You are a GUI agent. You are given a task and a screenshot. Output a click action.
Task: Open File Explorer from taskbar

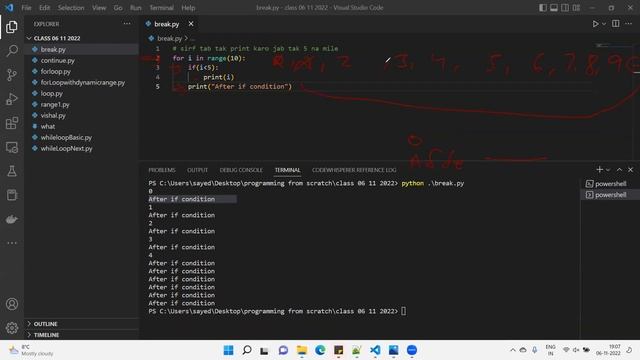[302, 350]
